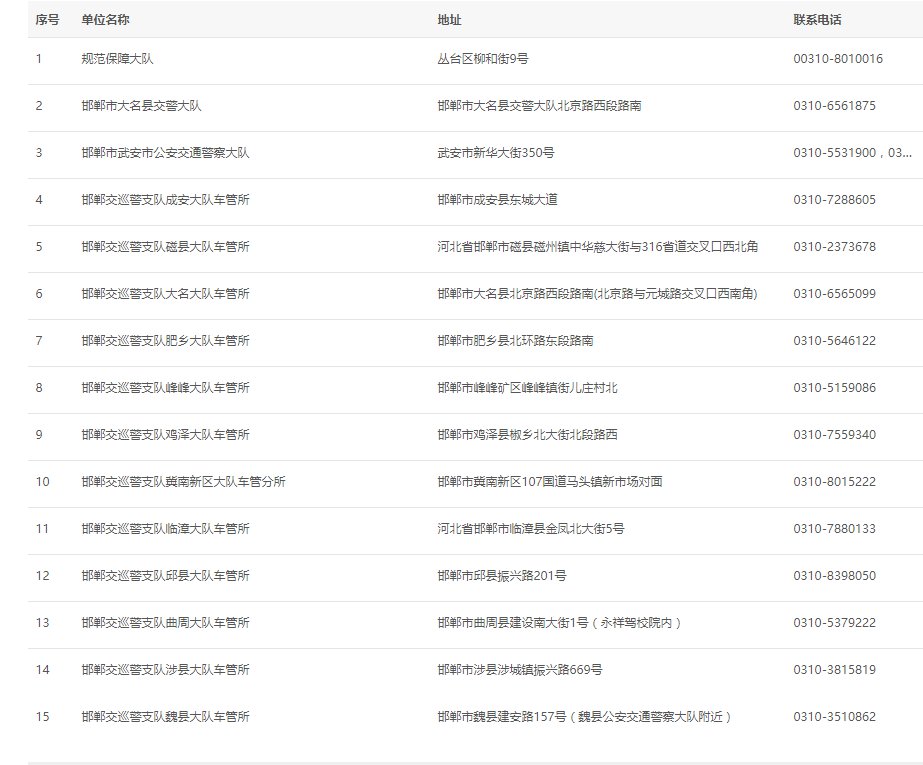Click phone number 00310-8010016
Viewport: 923px width, 765px height.
[x=838, y=59]
